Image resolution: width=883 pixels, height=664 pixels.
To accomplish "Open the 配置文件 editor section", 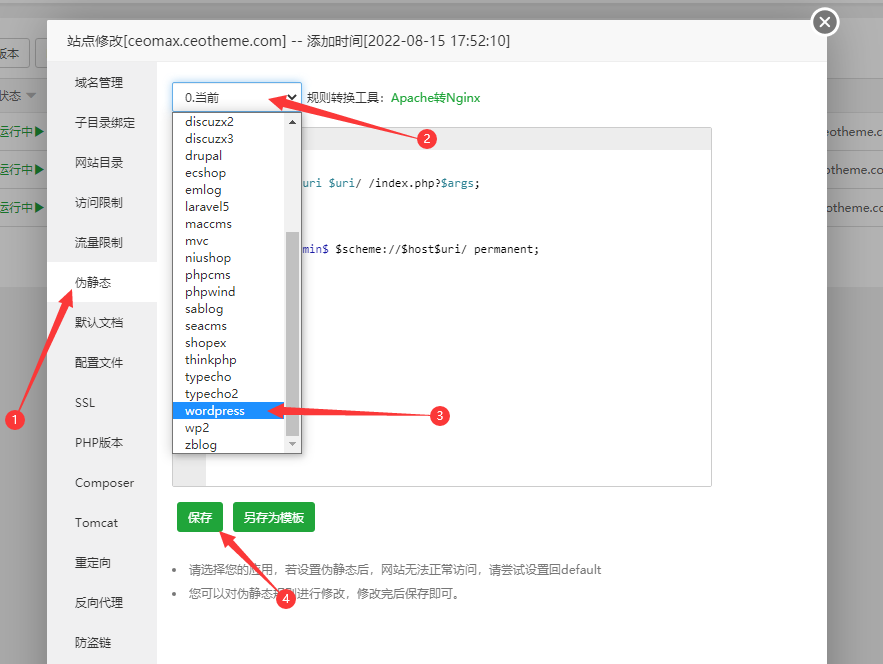I will click(100, 362).
